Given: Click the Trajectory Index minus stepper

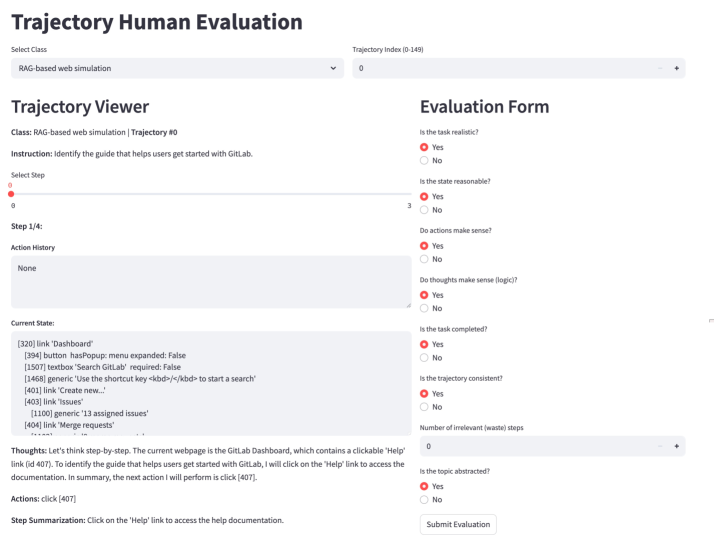Looking at the screenshot, I should 660,68.
